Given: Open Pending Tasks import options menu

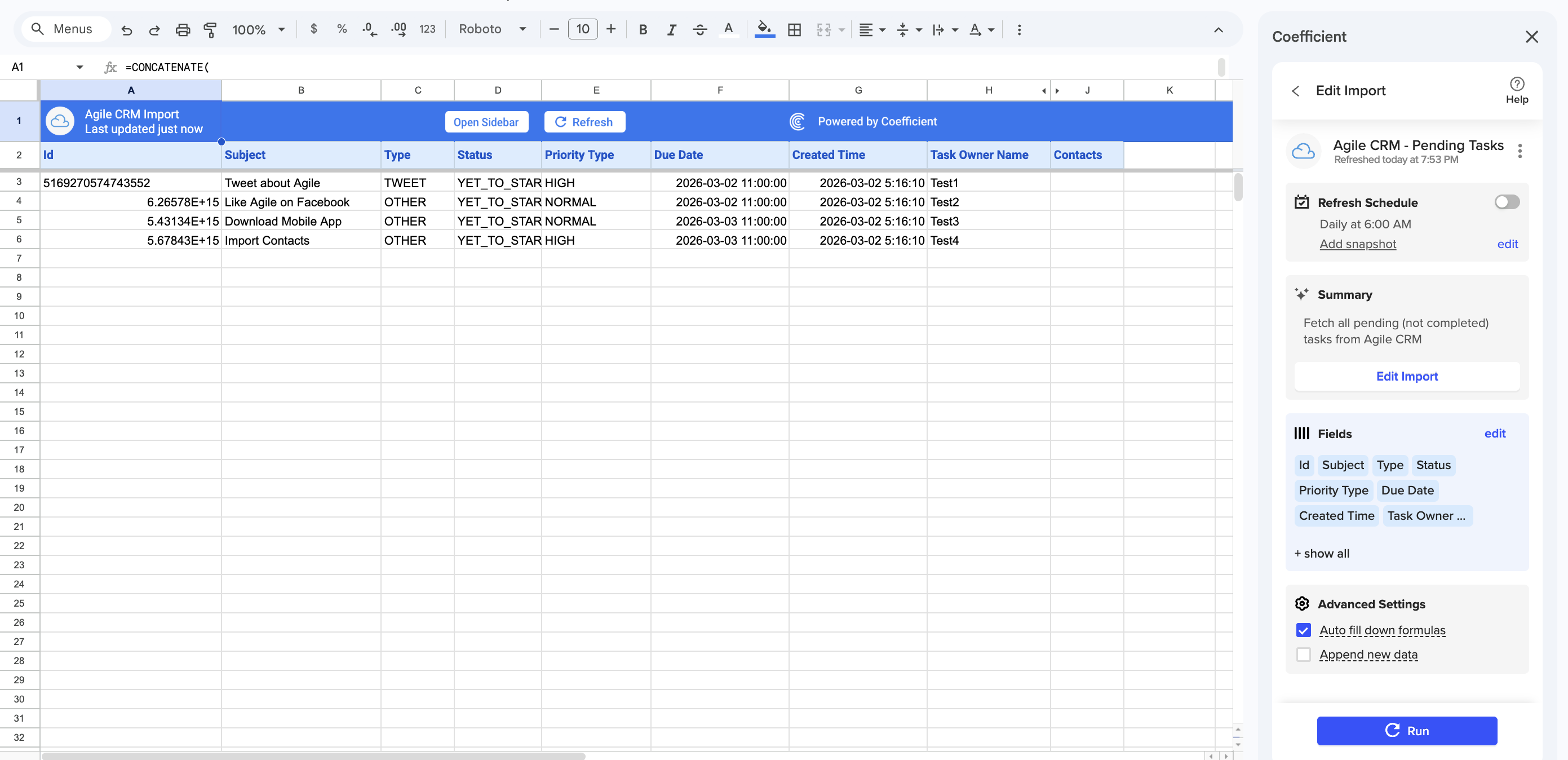Looking at the screenshot, I should (1520, 151).
